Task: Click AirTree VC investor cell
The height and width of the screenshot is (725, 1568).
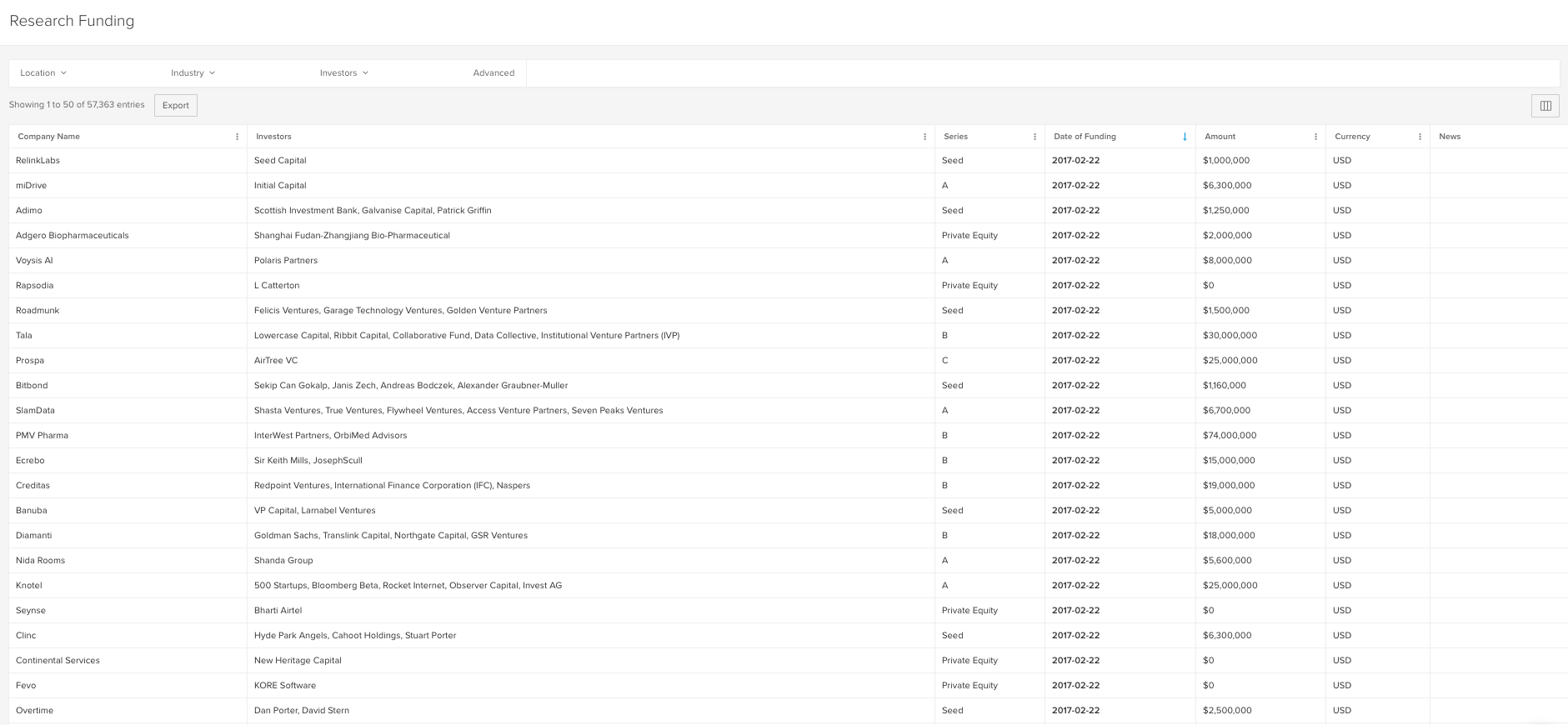Action: coord(591,360)
